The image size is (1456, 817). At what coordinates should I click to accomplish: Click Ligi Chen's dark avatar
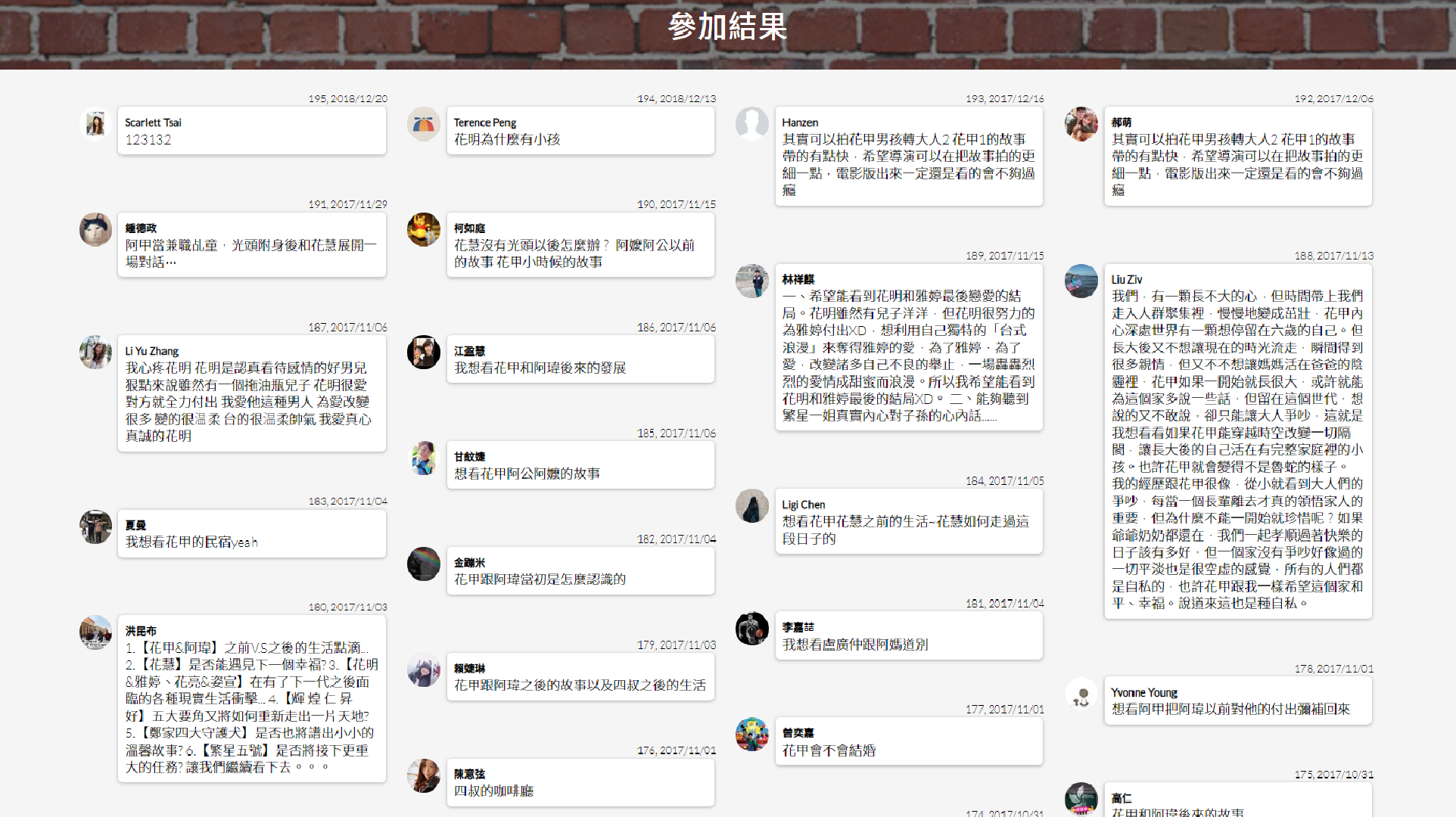click(752, 506)
